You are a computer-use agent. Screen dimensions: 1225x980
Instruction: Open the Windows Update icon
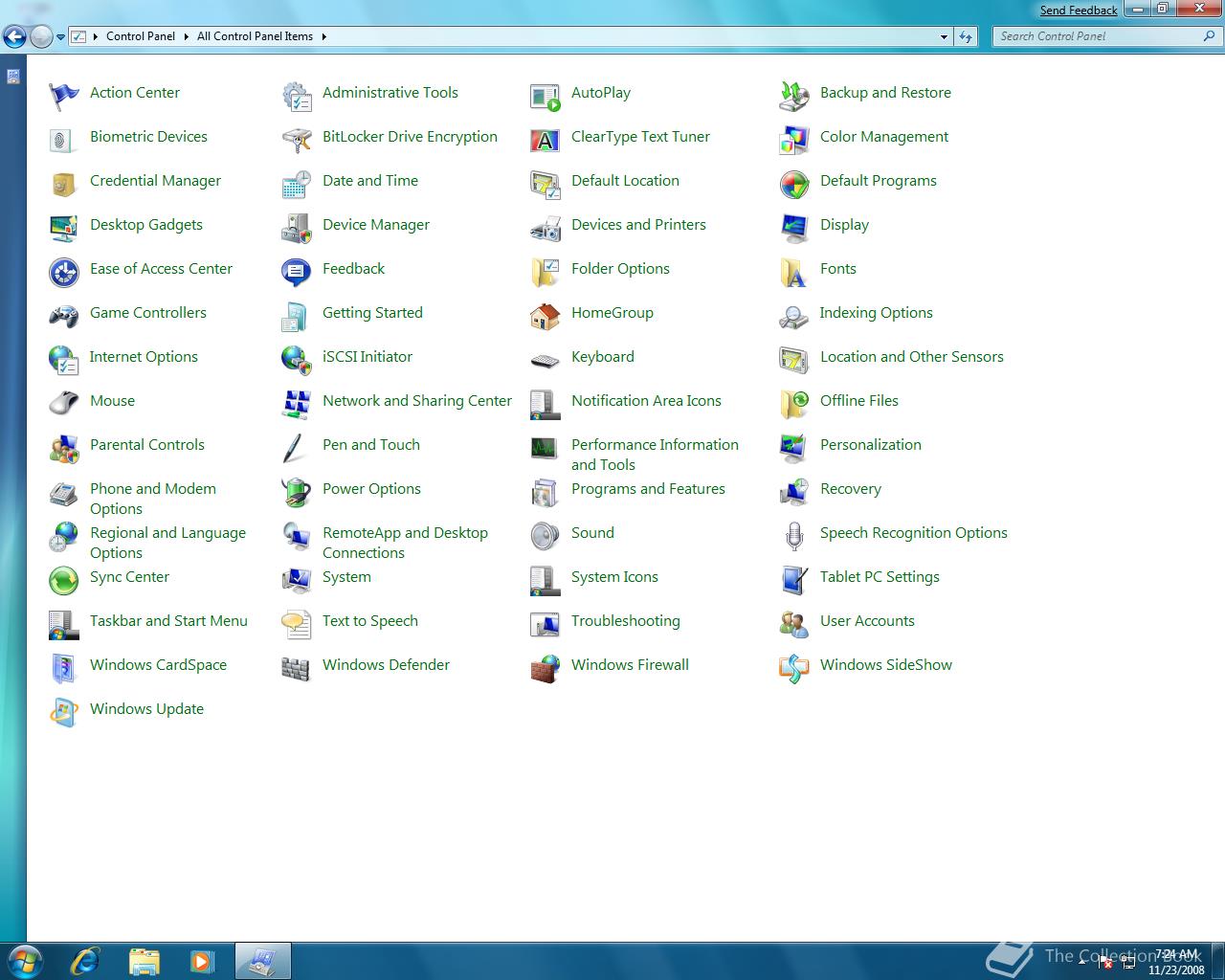(x=64, y=712)
